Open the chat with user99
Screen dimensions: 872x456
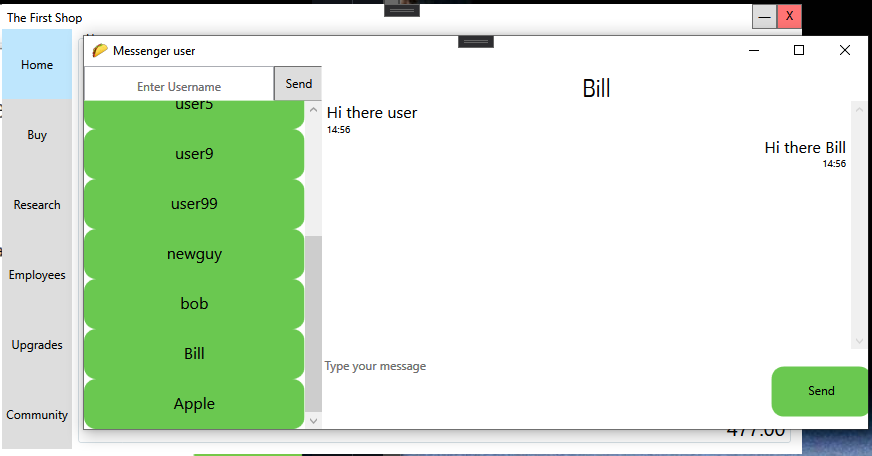point(194,204)
